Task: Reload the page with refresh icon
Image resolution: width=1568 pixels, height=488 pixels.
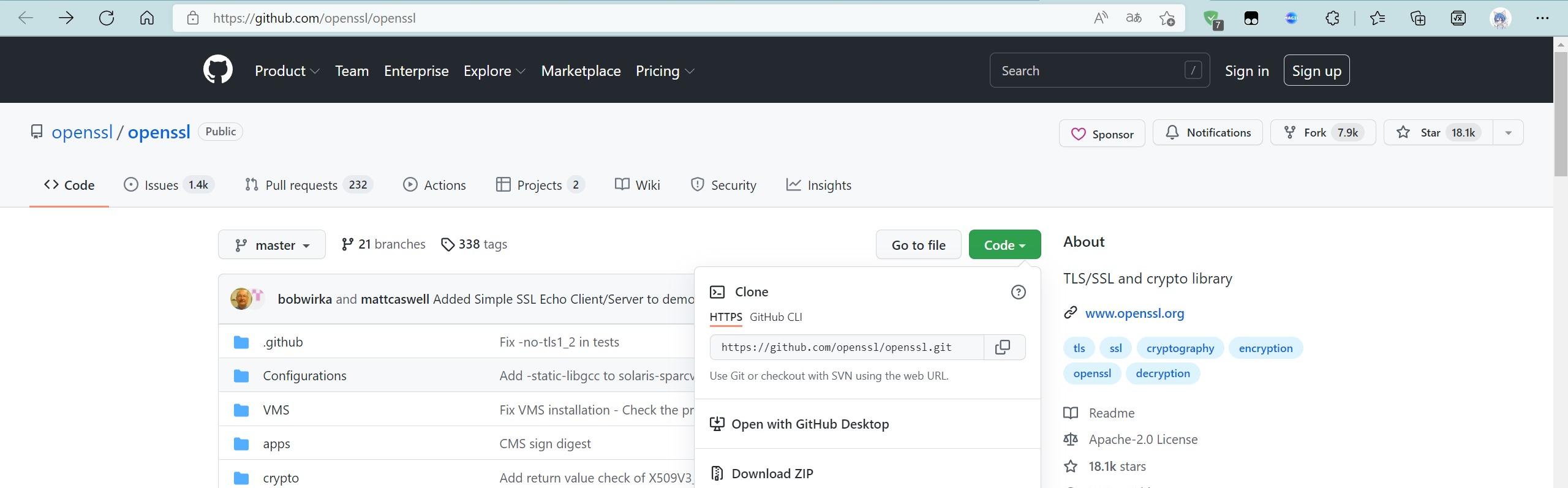Action: (x=107, y=18)
